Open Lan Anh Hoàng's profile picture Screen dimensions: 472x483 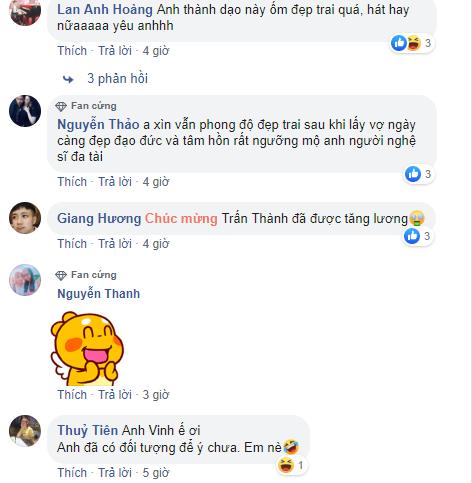25,11
